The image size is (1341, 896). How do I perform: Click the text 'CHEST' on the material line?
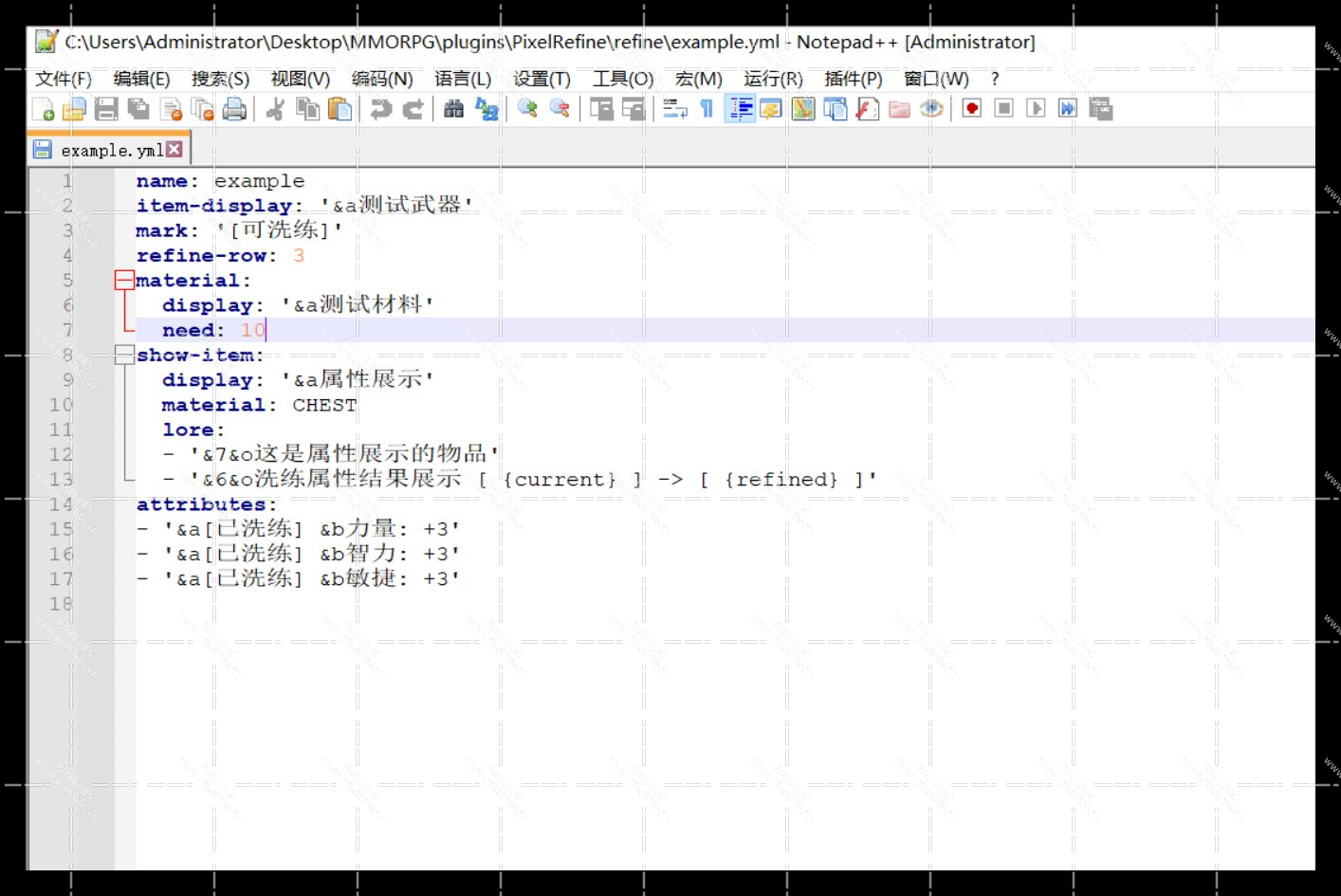(x=324, y=405)
